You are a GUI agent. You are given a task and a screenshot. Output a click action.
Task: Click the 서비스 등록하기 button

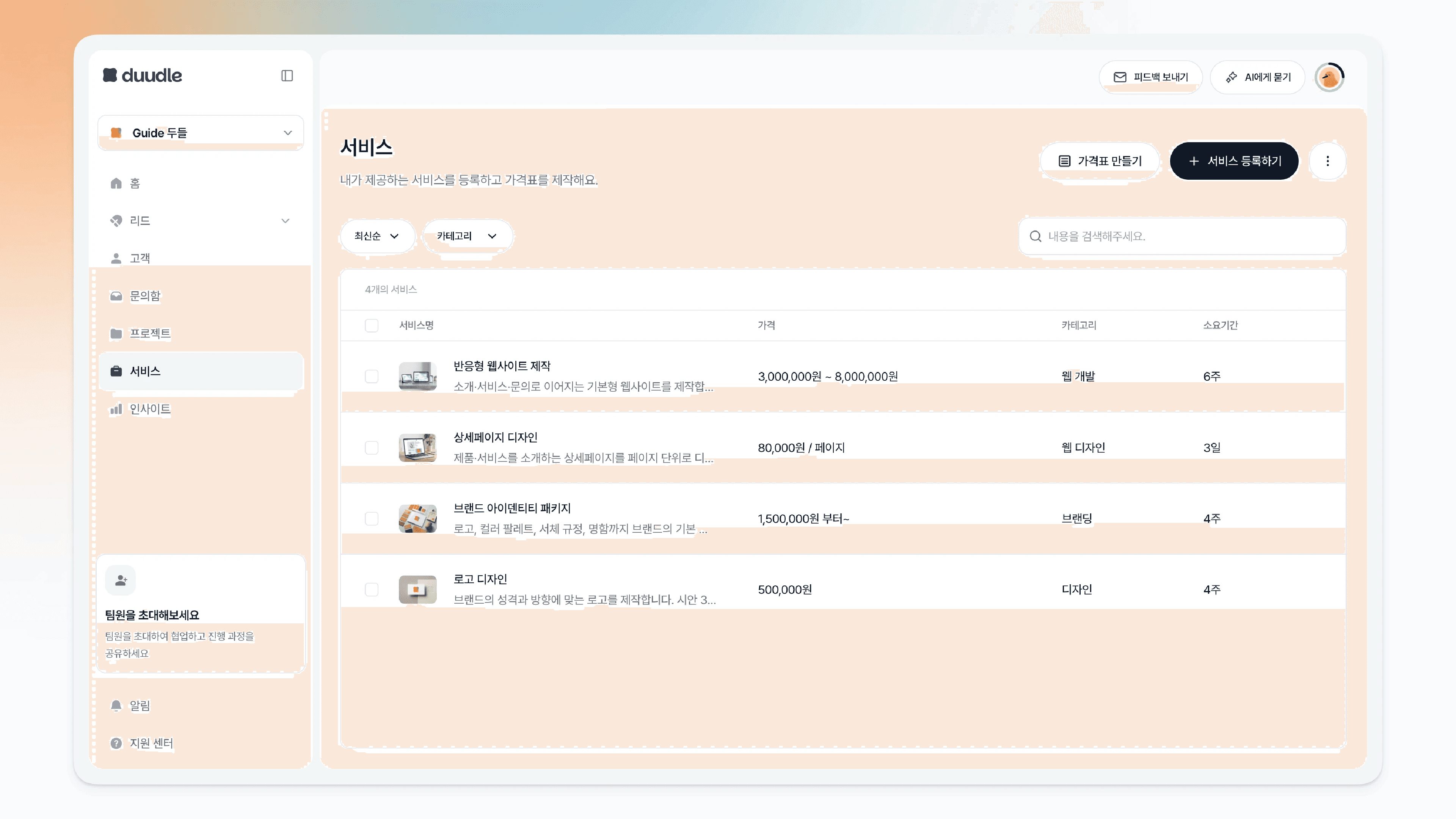1235,161
